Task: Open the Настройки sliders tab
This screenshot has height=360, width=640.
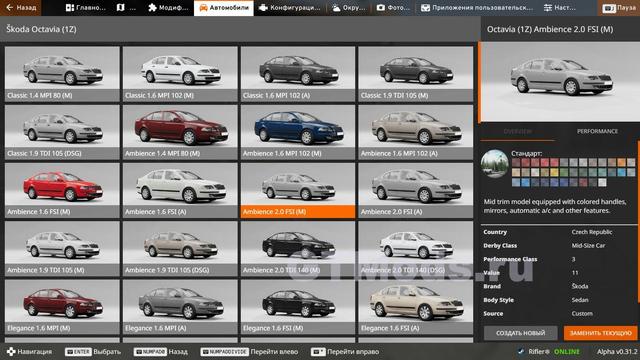Action: (x=560, y=8)
